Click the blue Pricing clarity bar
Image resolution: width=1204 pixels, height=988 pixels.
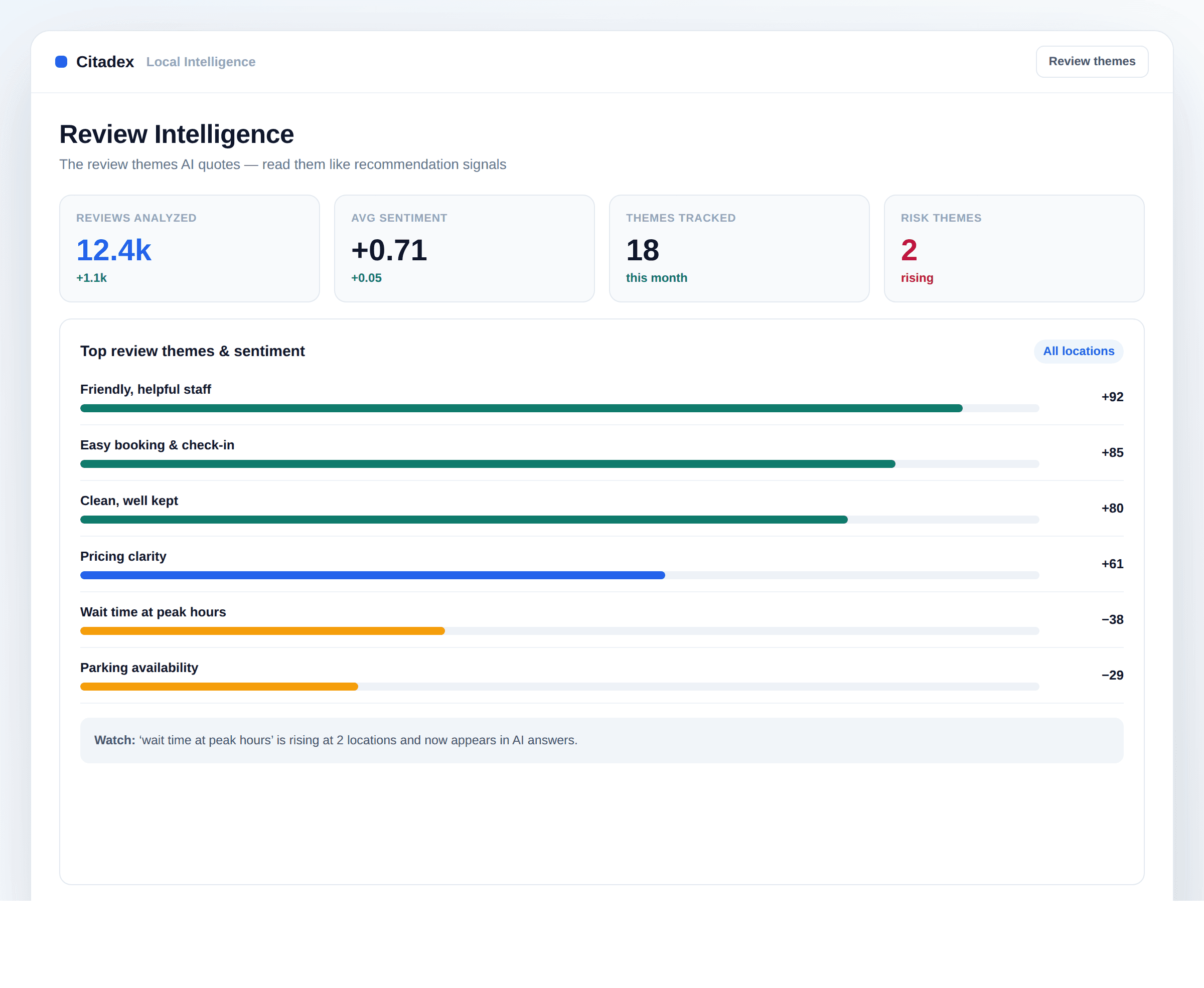(372, 575)
